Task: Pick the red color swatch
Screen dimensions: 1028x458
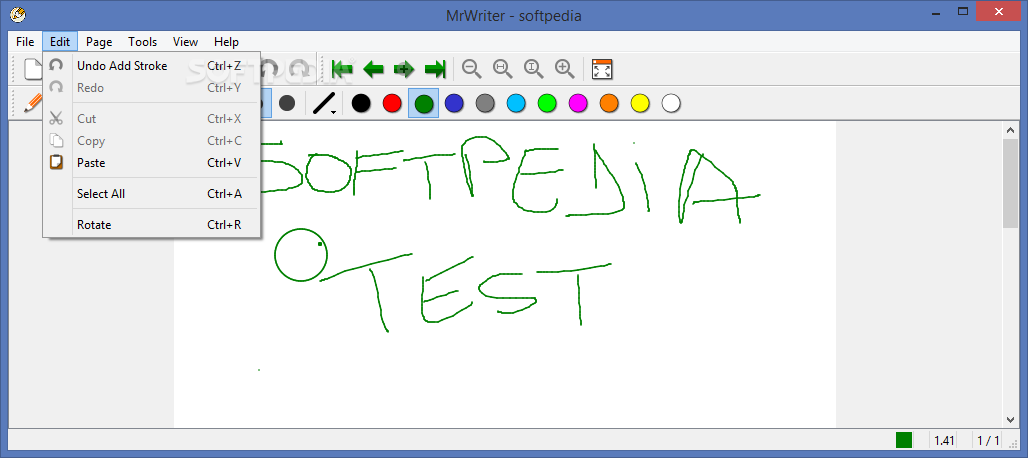Action: pos(392,103)
